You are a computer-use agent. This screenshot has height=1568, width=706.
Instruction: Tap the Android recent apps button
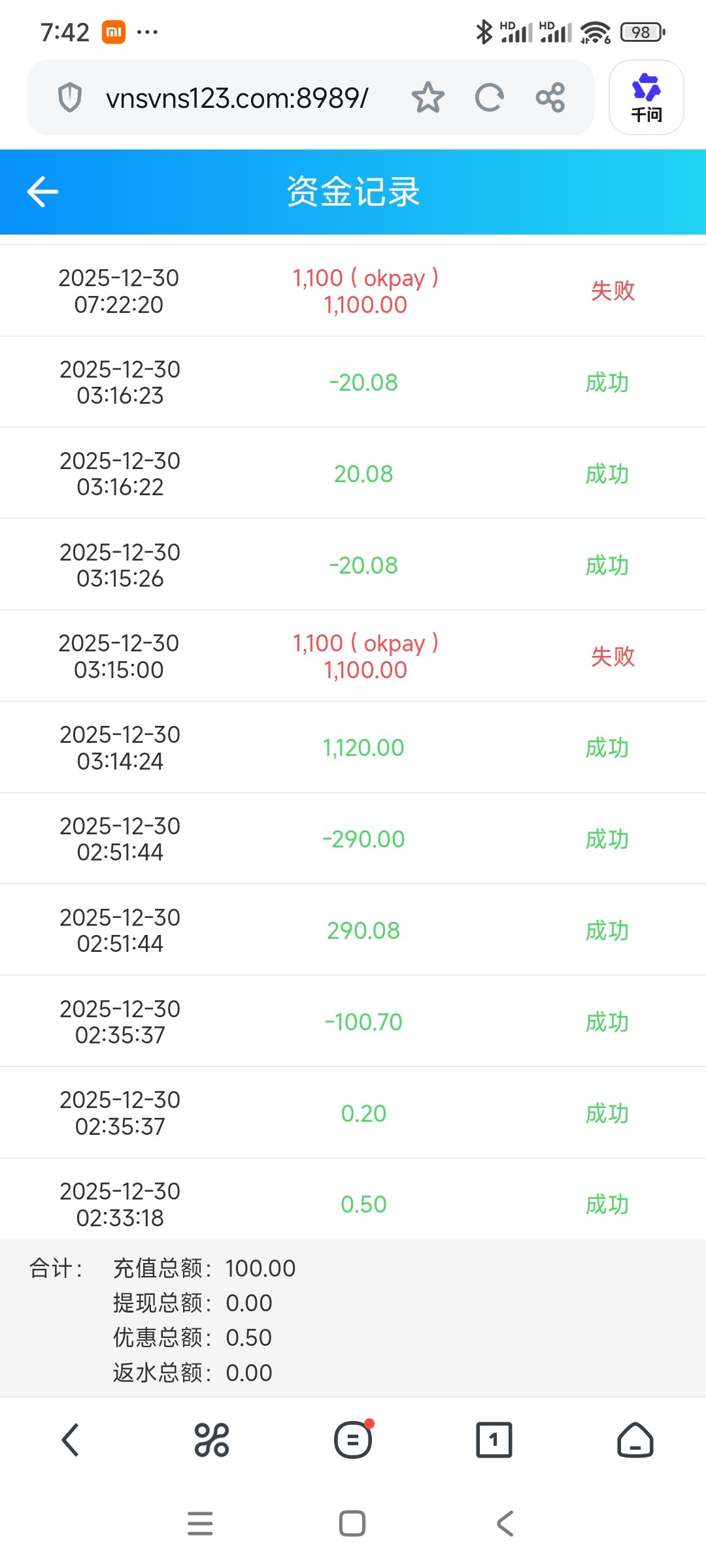point(200,1524)
